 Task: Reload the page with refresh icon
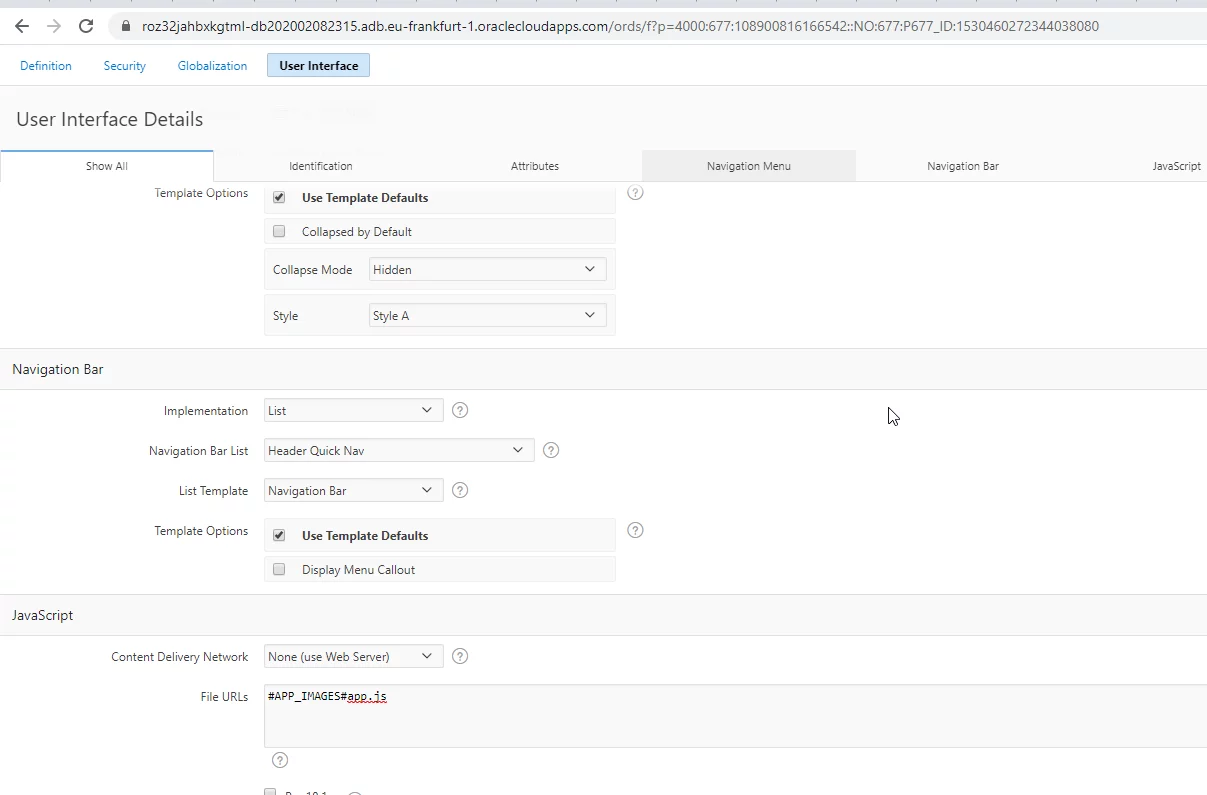coord(86,26)
